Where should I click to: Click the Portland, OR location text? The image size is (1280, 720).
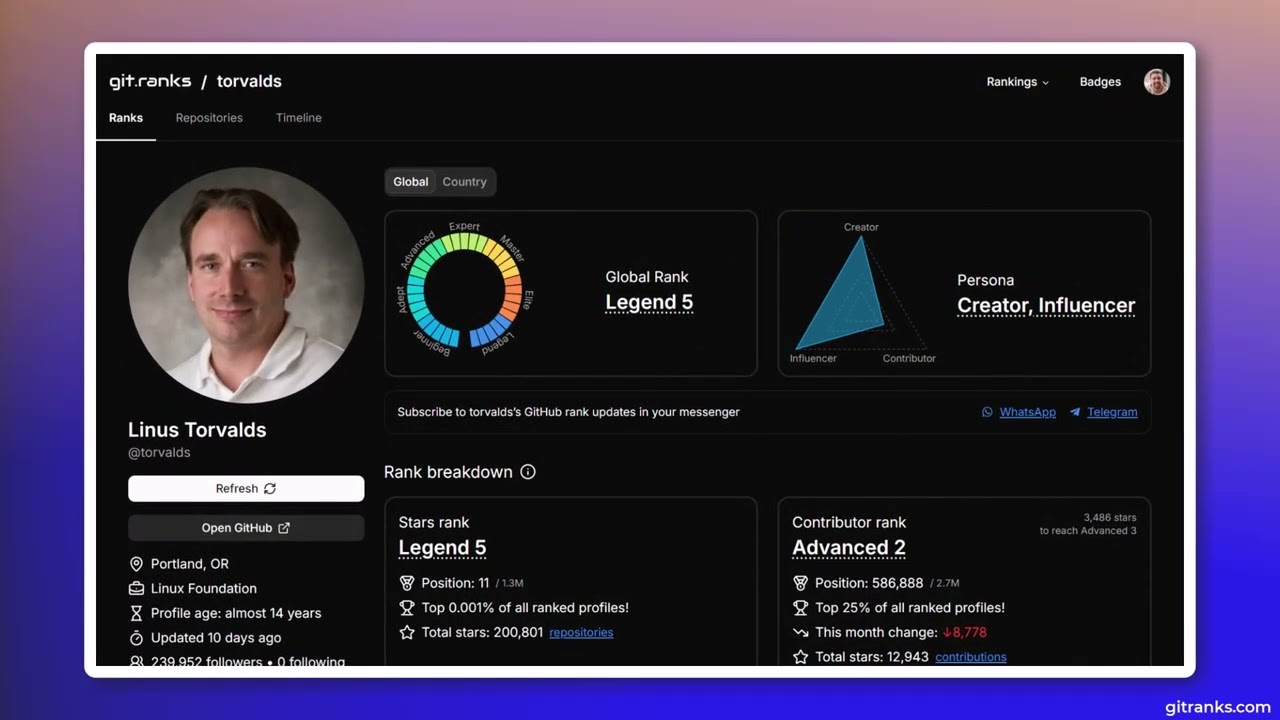[190, 564]
